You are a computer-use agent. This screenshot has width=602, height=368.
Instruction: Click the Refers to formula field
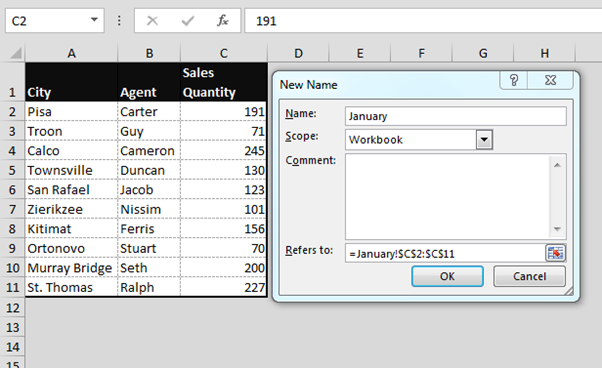point(445,253)
